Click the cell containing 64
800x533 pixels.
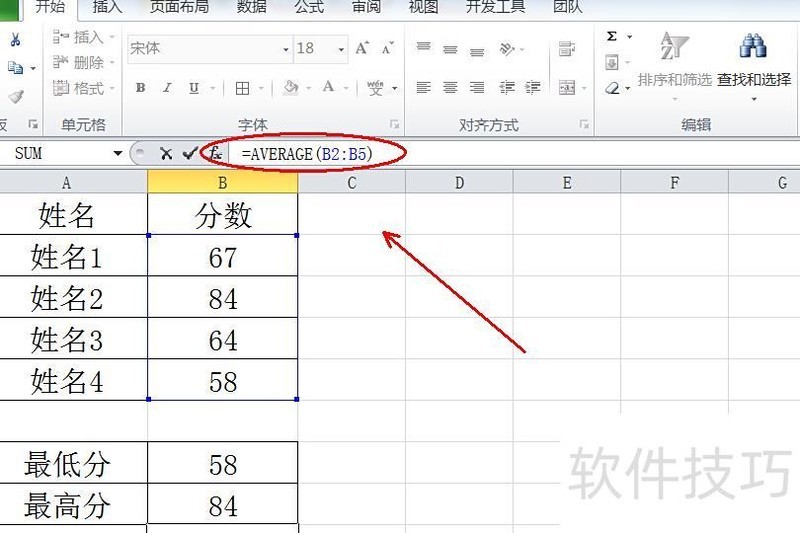pyautogui.click(x=222, y=339)
